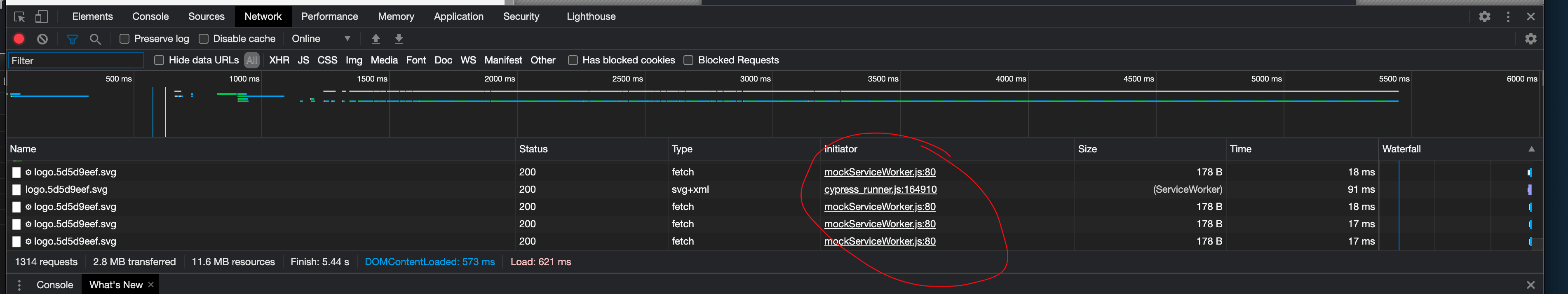Screen dimensions: 1568x294
Task: Open the drawer three-dot menu beside Console
Action: [x=19, y=285]
